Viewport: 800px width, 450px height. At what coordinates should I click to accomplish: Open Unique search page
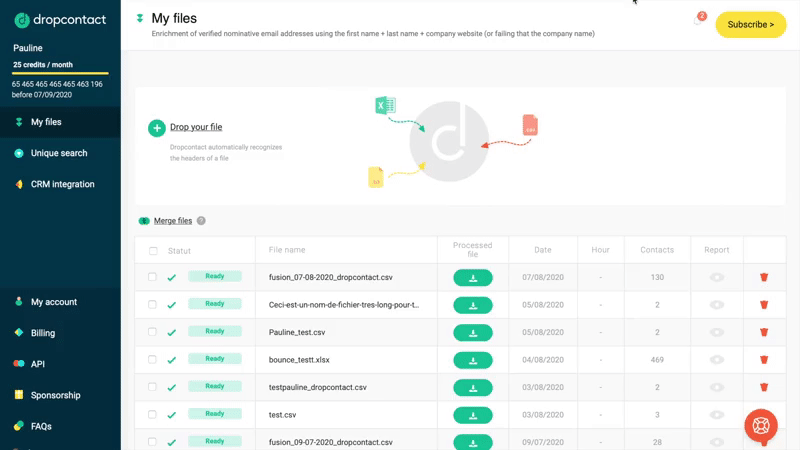coord(60,153)
